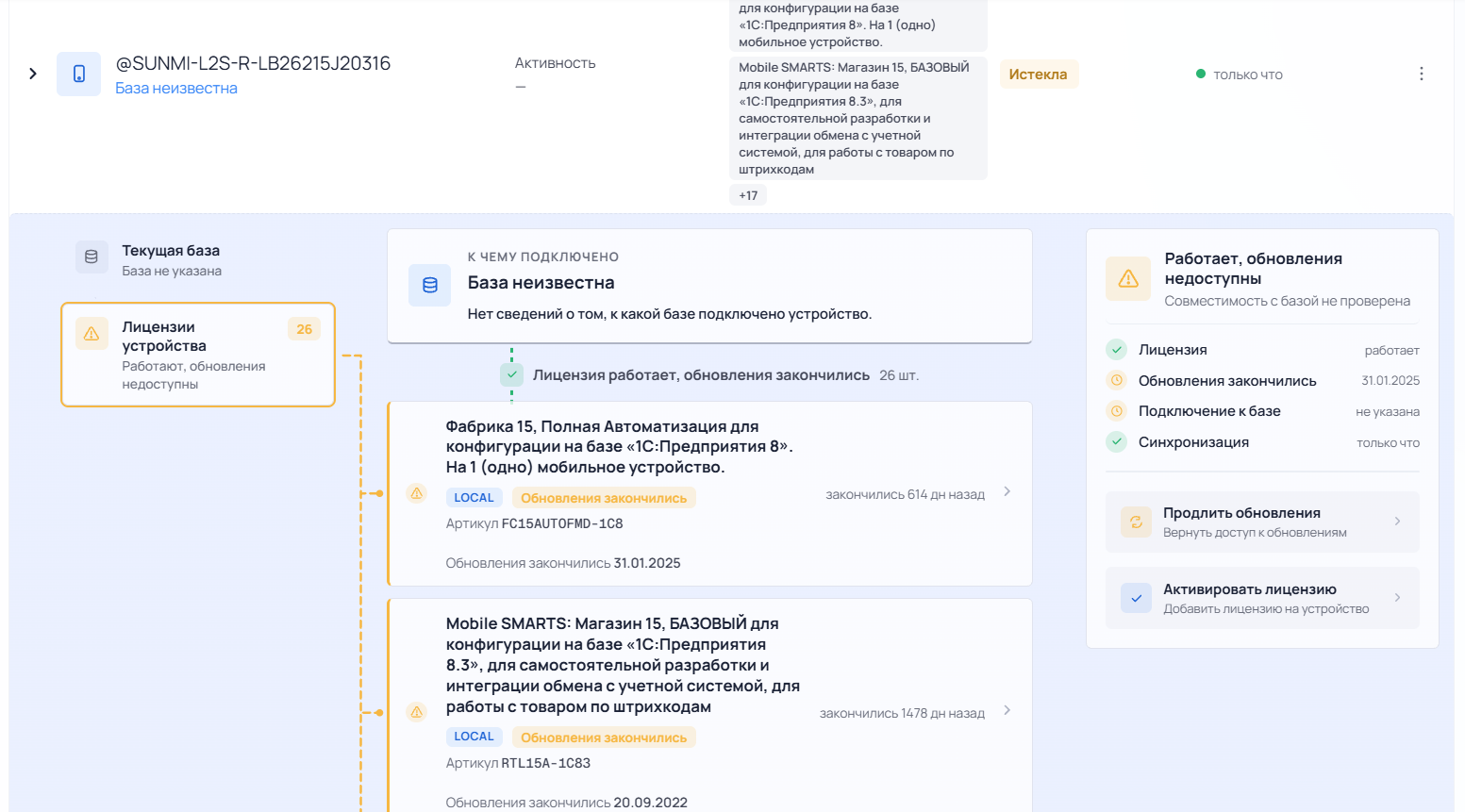Click the green check icon beside «Синхронизация»
Image resolution: width=1465 pixels, height=812 pixels.
coord(1117,441)
